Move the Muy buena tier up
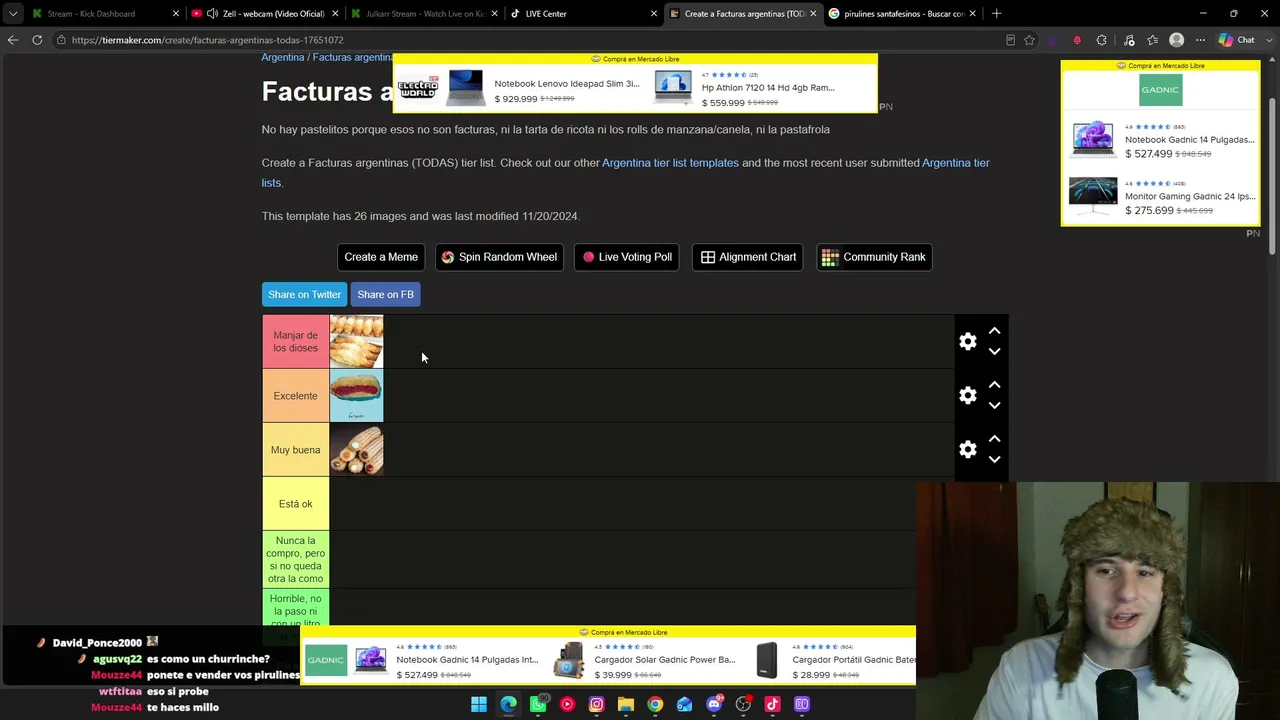 (x=994, y=439)
